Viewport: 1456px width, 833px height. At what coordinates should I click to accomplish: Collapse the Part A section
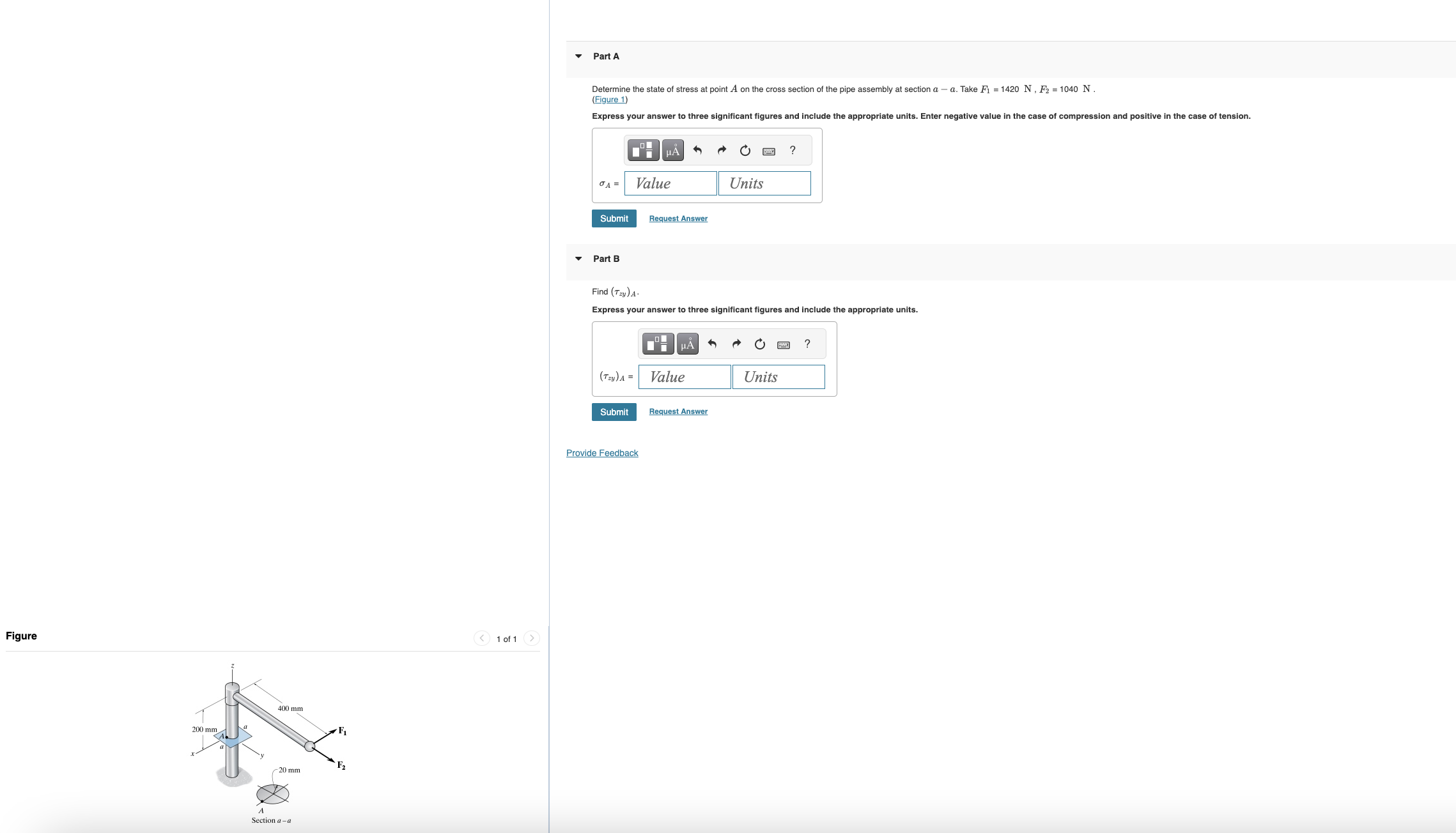pos(578,56)
